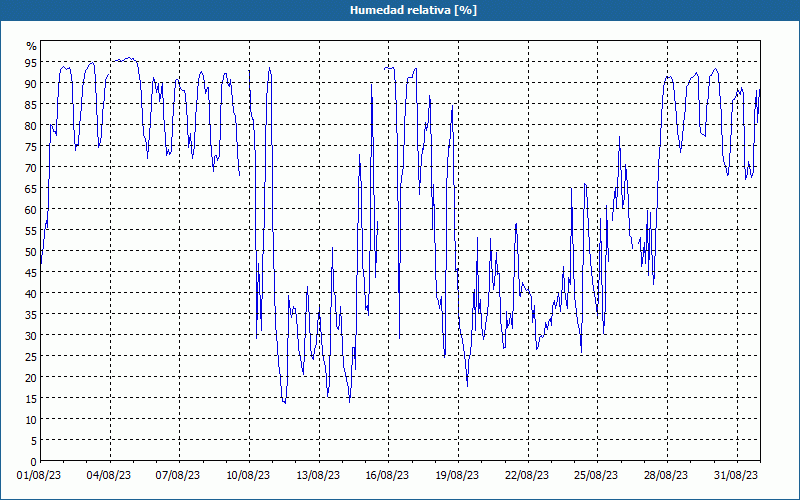800x500 pixels.
Task: Select the 22/08/23 date label
Action: (x=527, y=476)
